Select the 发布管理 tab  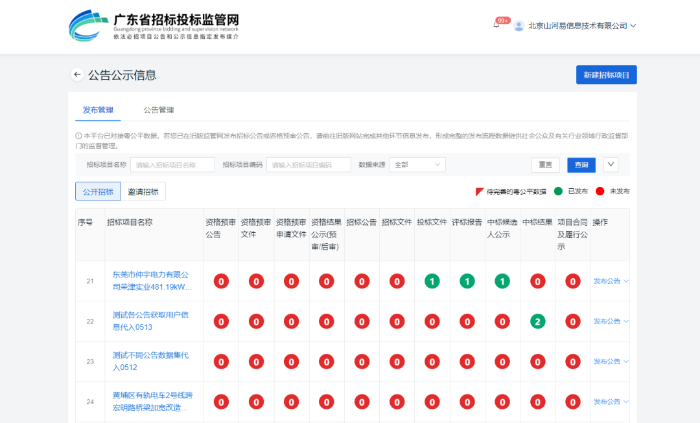98,109
